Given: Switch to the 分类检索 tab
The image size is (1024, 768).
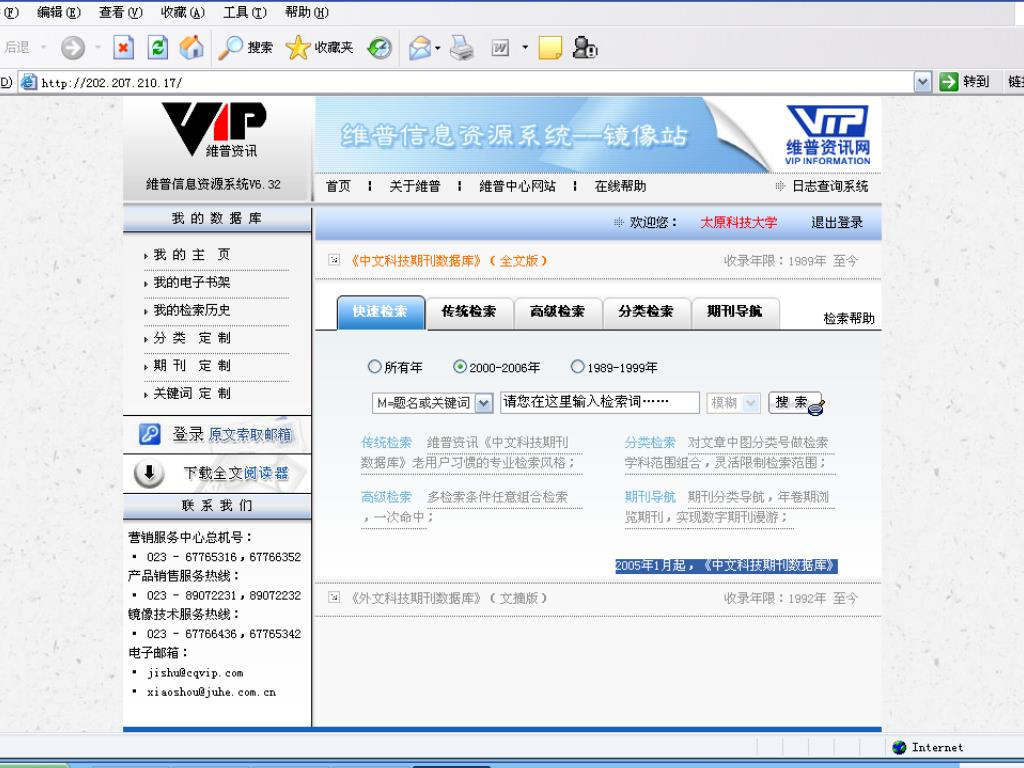Looking at the screenshot, I should [x=646, y=312].
